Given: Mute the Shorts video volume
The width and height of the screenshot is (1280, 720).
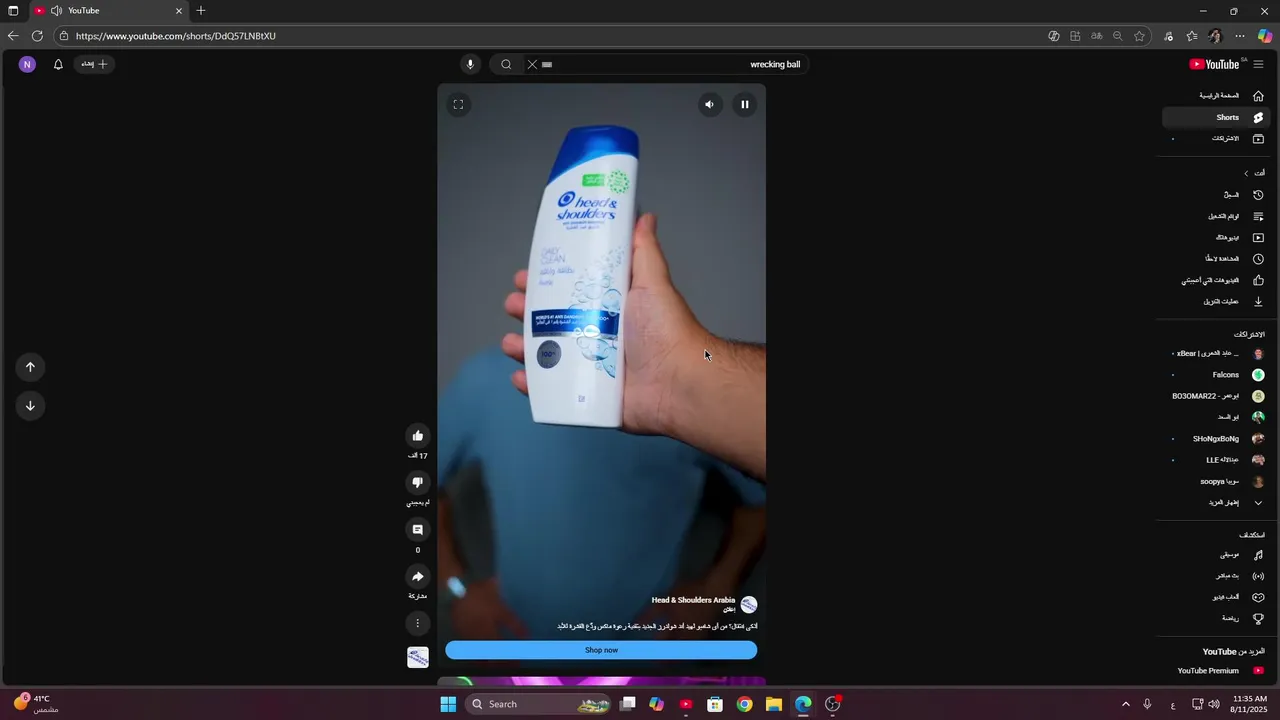Looking at the screenshot, I should 710,104.
